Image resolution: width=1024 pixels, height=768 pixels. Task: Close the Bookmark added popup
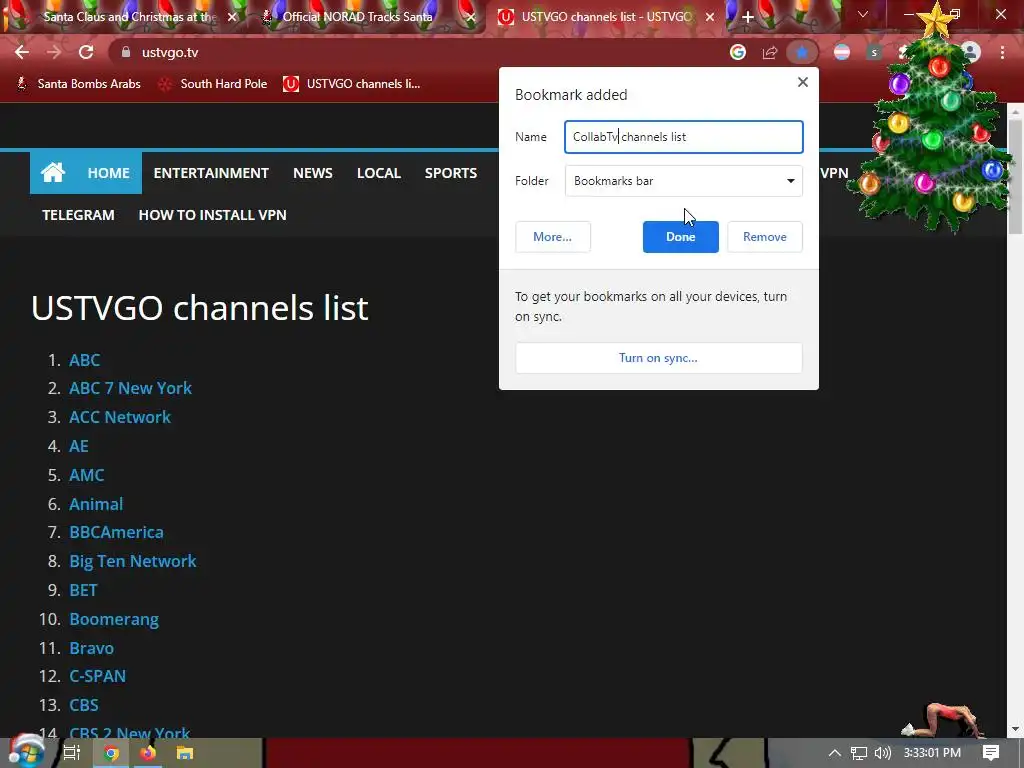point(803,82)
